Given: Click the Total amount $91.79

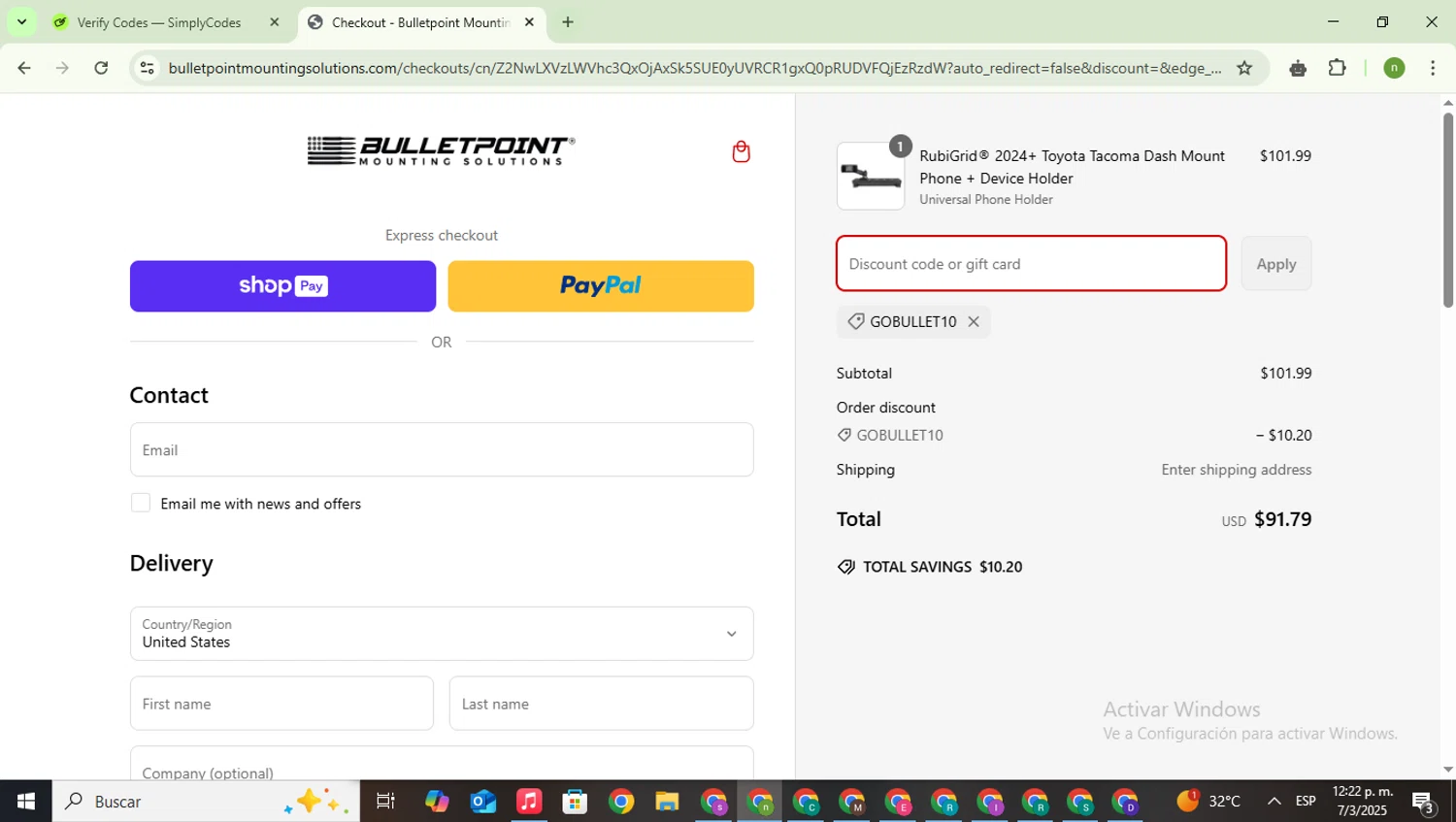Looking at the screenshot, I should [x=1283, y=519].
